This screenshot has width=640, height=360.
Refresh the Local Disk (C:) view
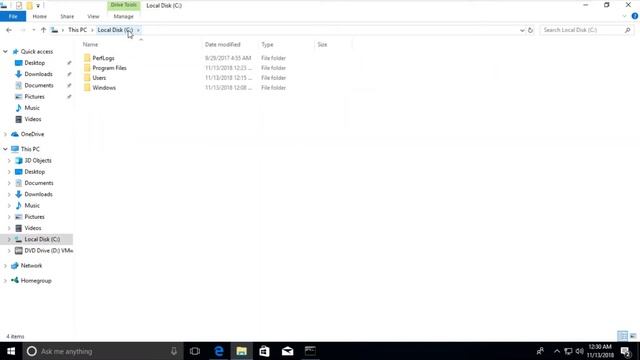pyautogui.click(x=530, y=30)
